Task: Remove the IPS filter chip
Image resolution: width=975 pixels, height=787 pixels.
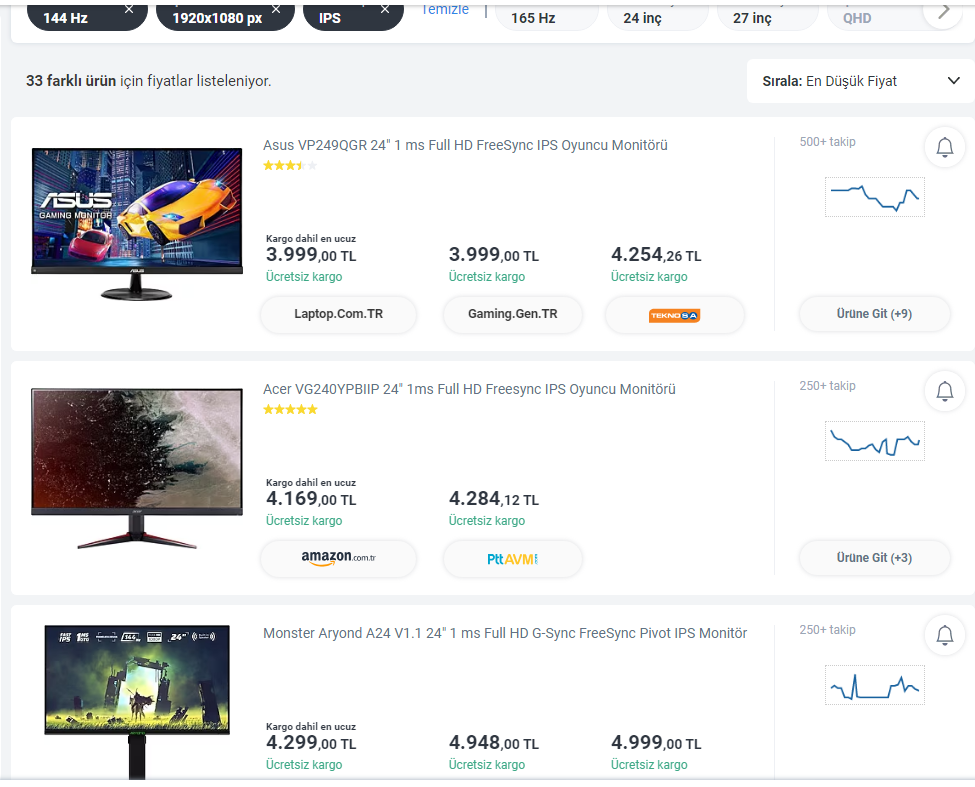Action: tap(385, 9)
